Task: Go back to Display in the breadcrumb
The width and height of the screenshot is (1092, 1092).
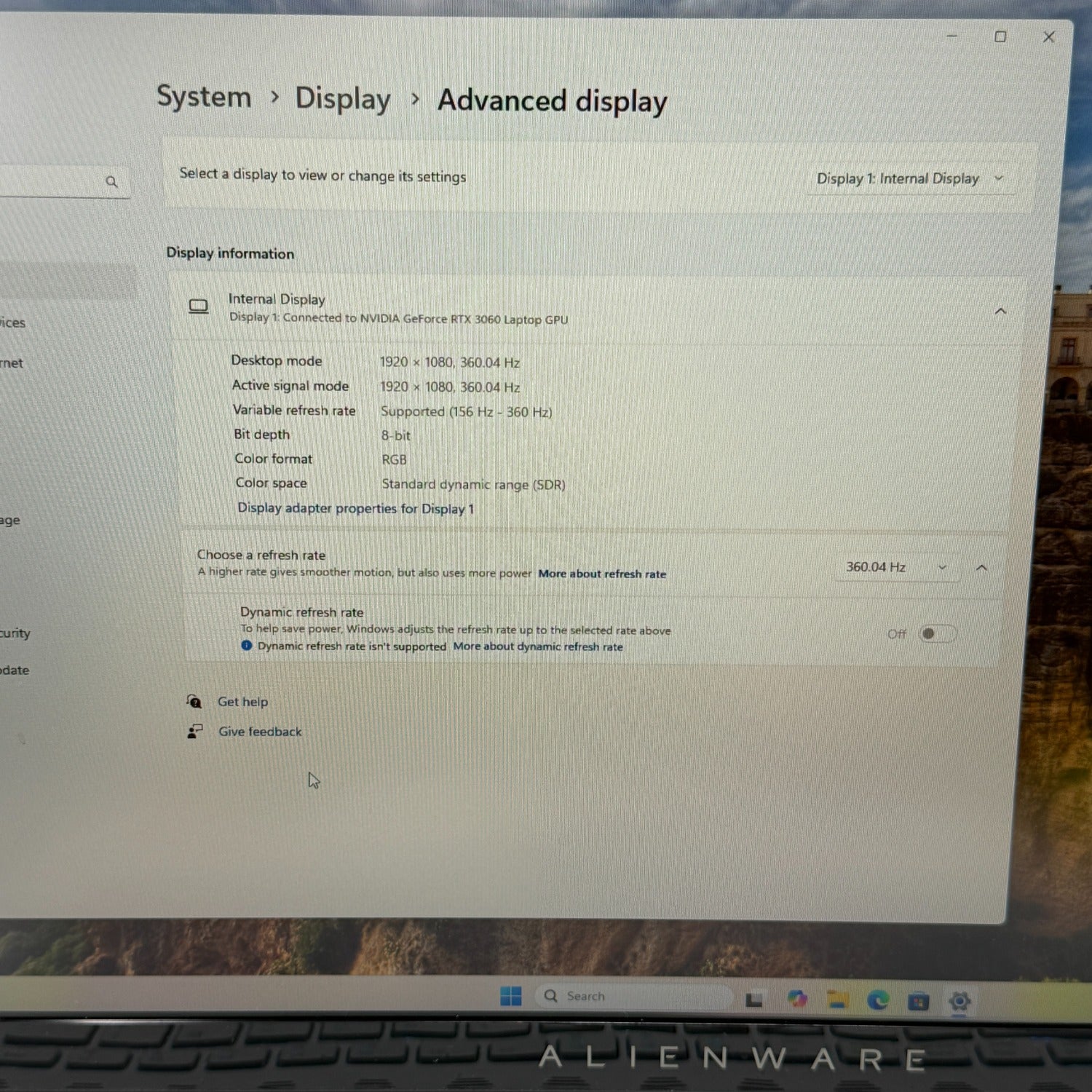Action: (342, 99)
